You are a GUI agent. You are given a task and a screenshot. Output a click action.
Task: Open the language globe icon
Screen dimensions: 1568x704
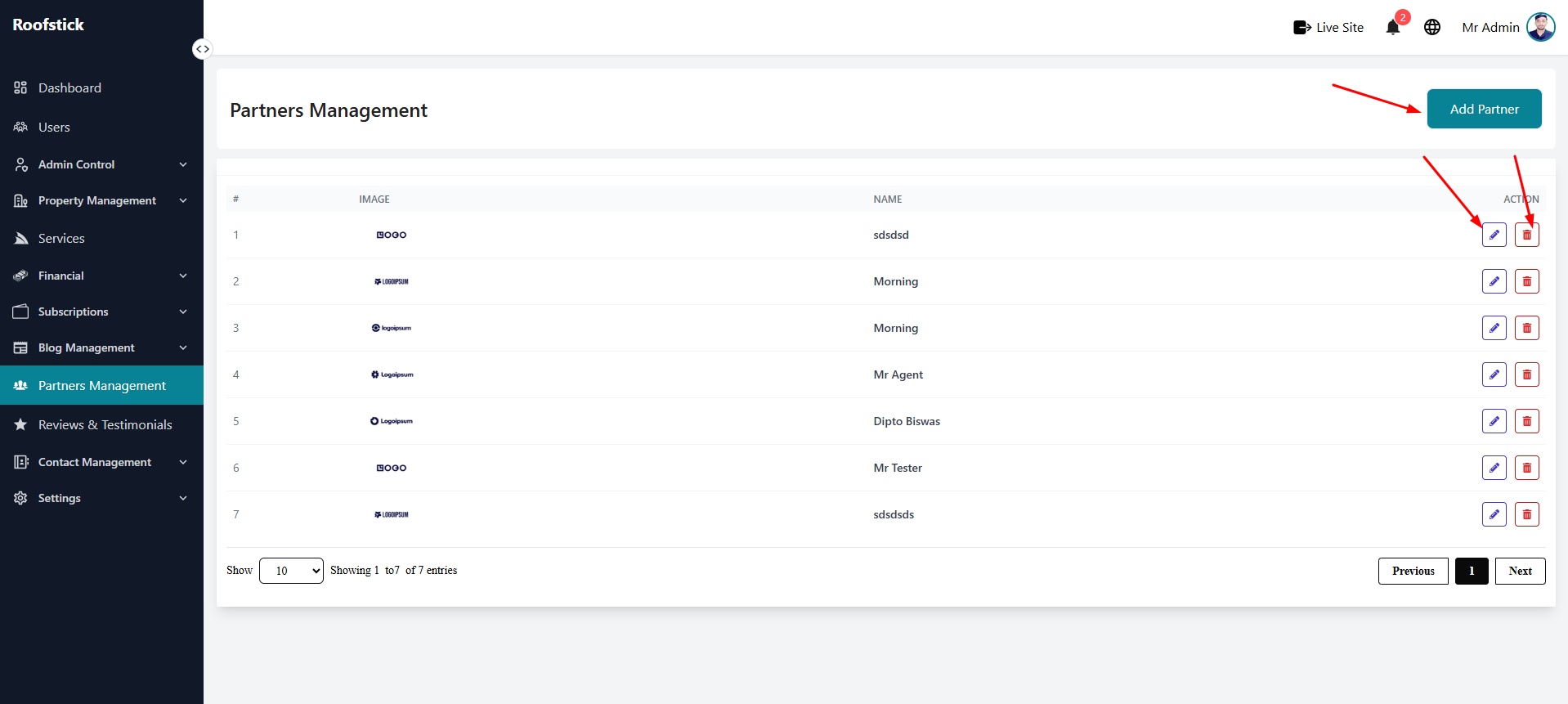pos(1432,27)
